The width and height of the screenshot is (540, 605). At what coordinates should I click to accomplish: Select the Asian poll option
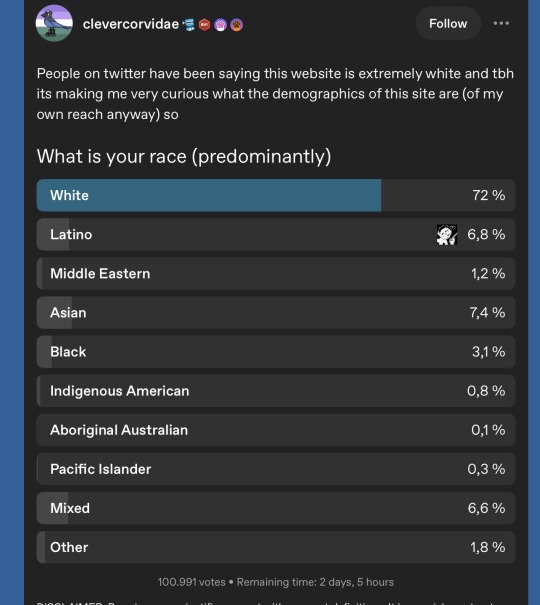tap(276, 313)
